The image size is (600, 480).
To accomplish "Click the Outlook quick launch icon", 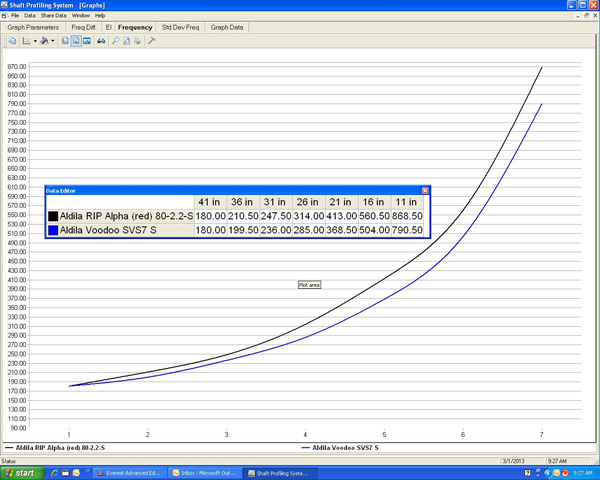I will coord(76,473).
